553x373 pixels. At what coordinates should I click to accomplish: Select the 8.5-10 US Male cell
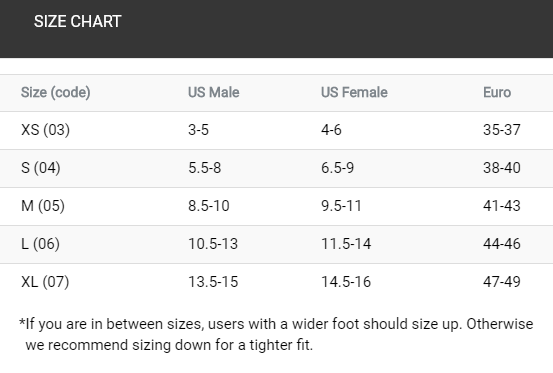point(209,206)
